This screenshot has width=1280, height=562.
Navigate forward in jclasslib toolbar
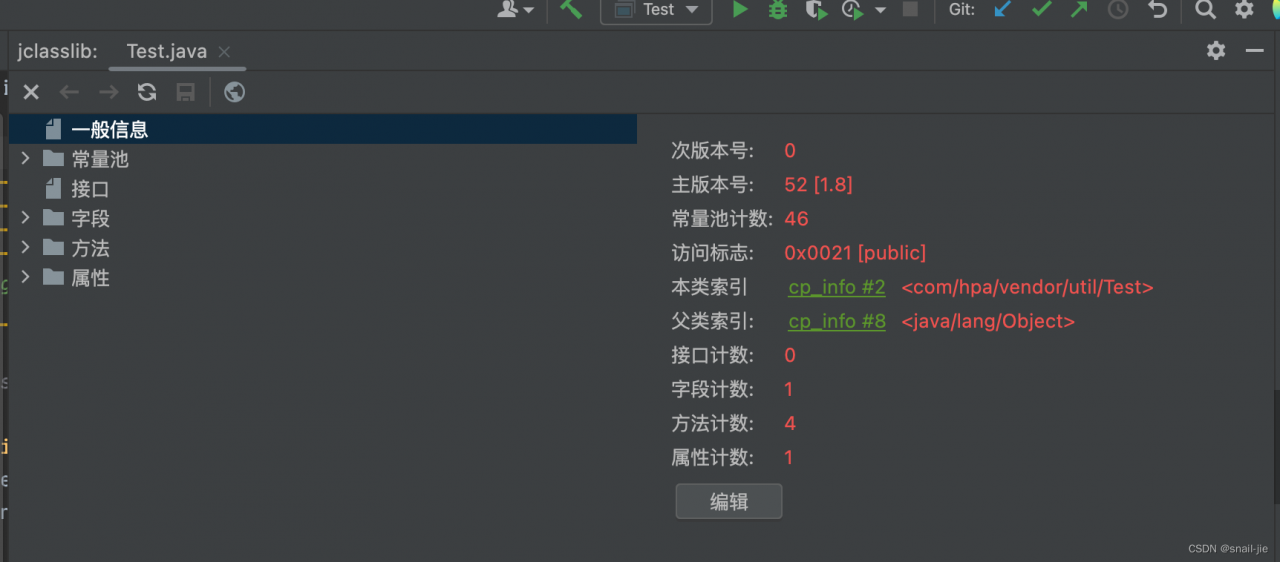108,92
